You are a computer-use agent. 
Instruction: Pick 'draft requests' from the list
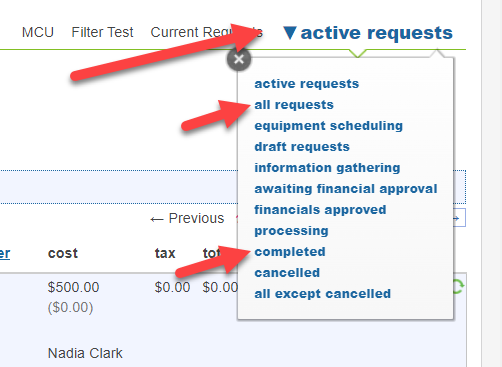coord(302,147)
